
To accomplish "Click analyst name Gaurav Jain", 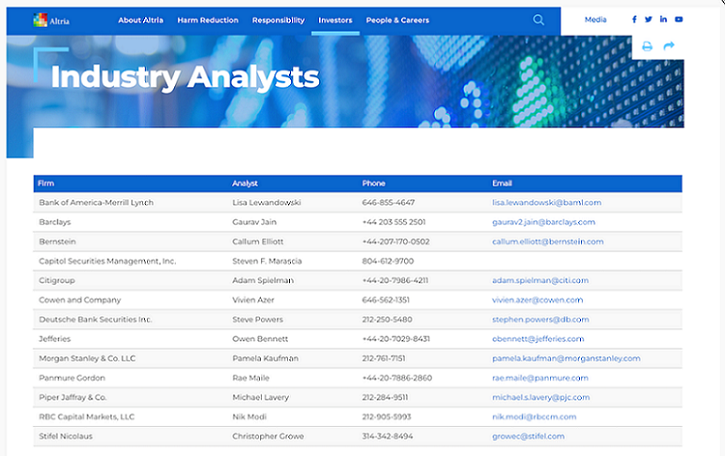I will (254, 222).
